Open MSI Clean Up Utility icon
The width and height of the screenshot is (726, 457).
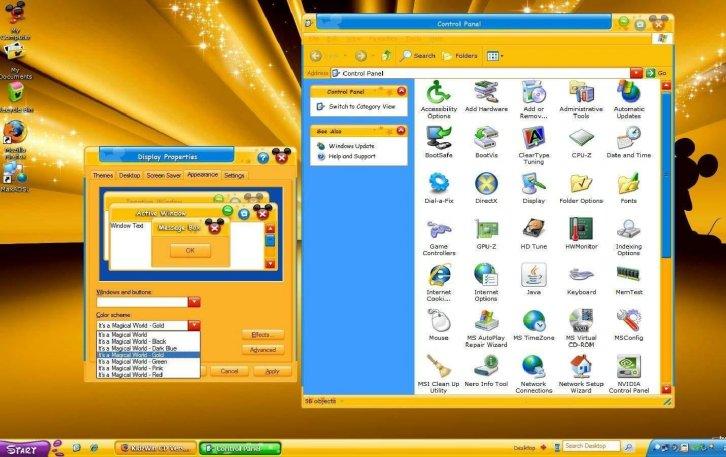(x=438, y=374)
